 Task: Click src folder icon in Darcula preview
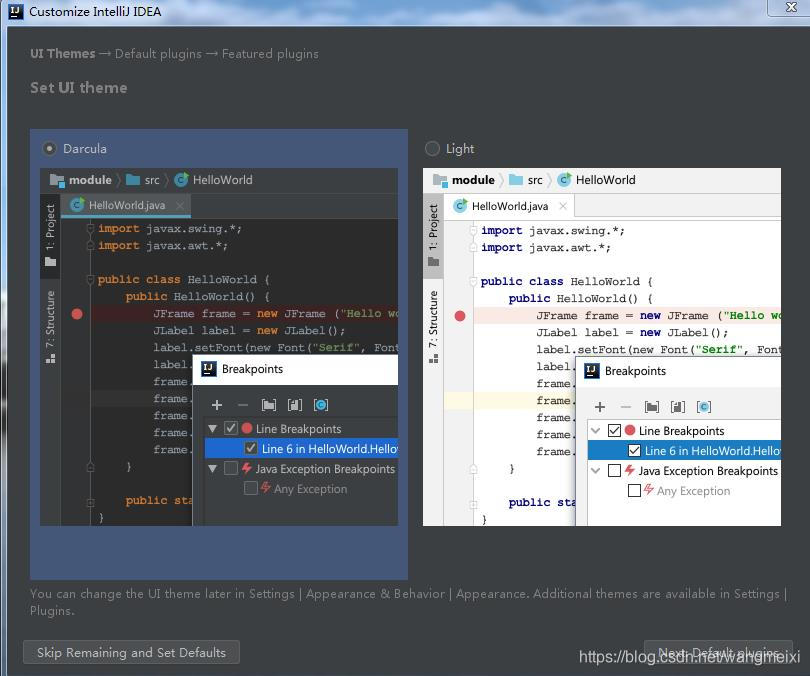[133, 180]
